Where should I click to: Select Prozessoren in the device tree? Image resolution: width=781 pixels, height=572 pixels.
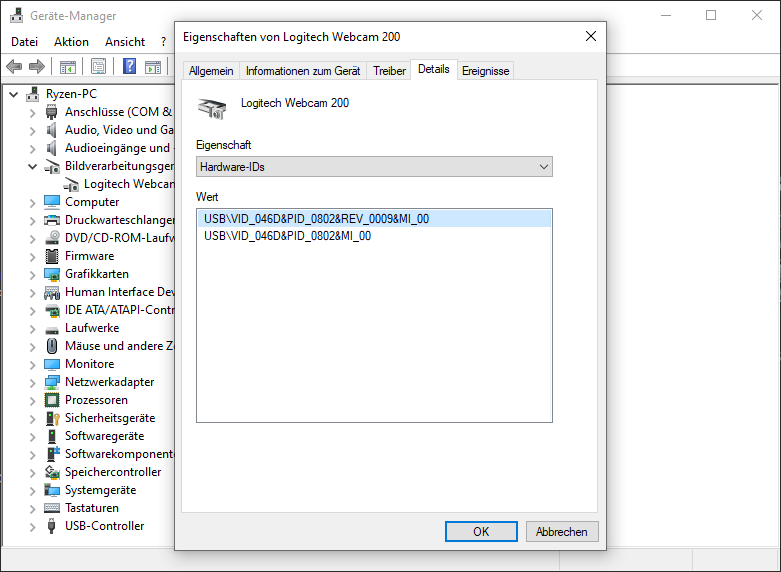point(96,400)
